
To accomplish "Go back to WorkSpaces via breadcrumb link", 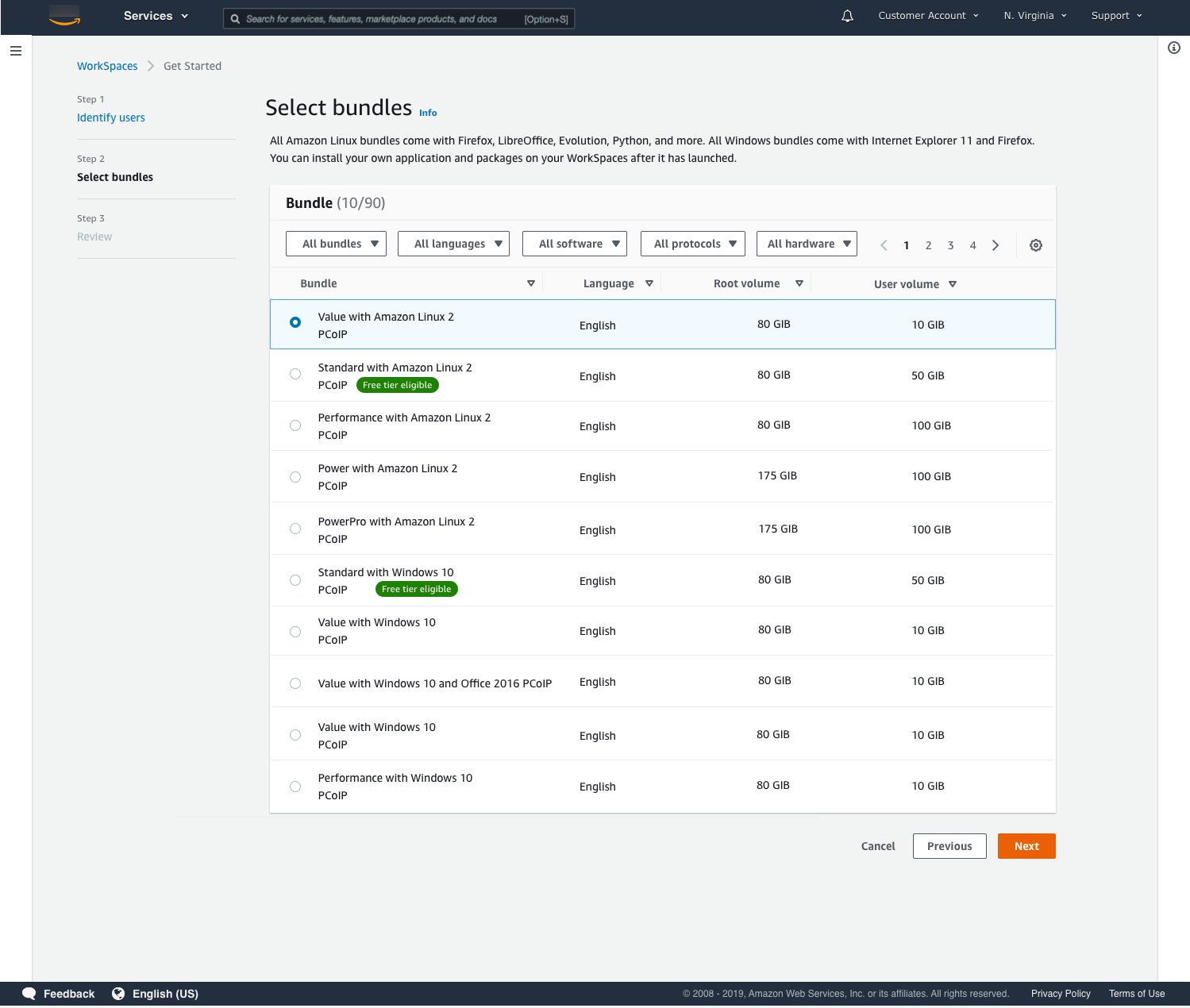I will pyautogui.click(x=107, y=66).
